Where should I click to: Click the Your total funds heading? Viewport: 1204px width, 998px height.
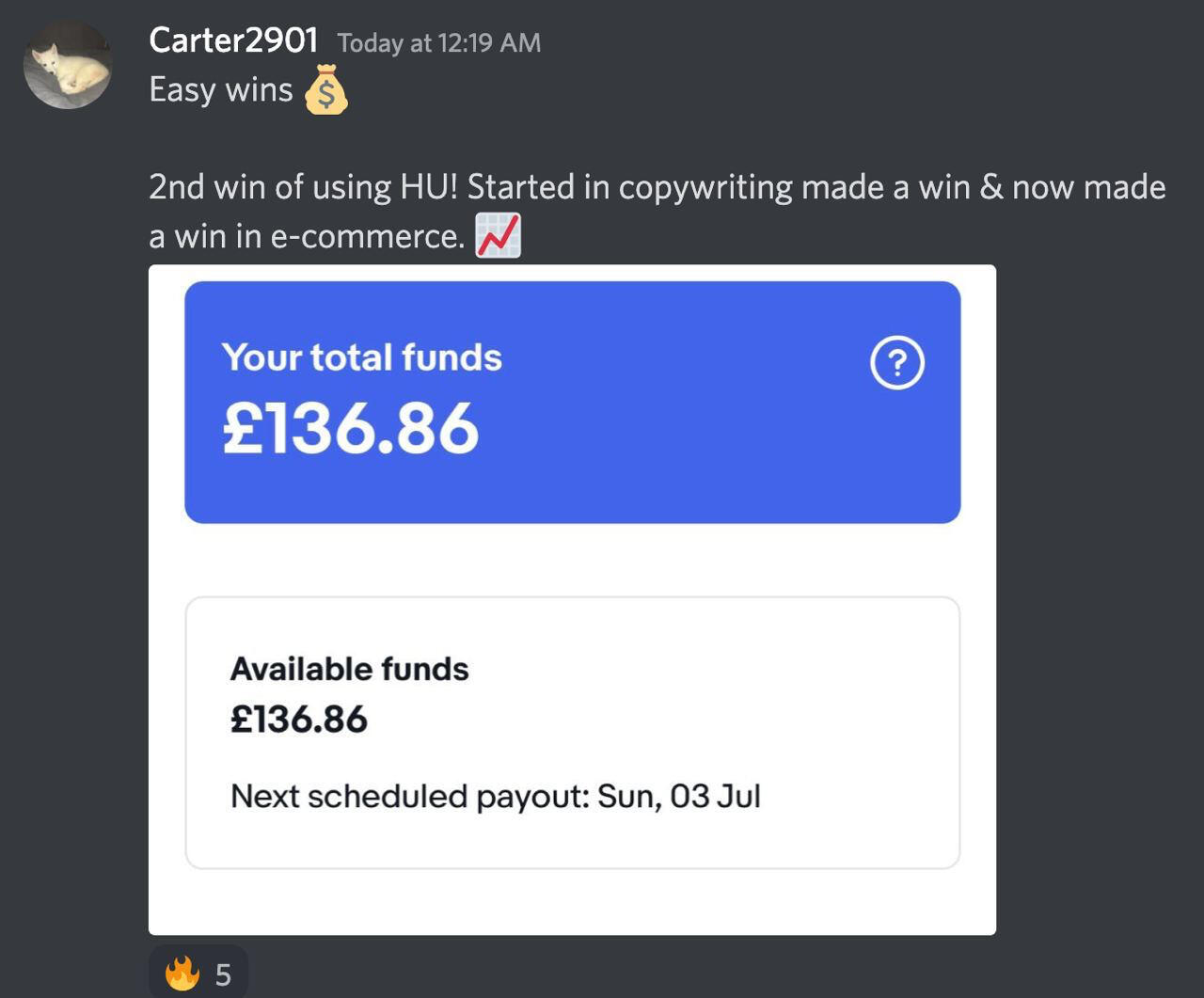tap(362, 358)
